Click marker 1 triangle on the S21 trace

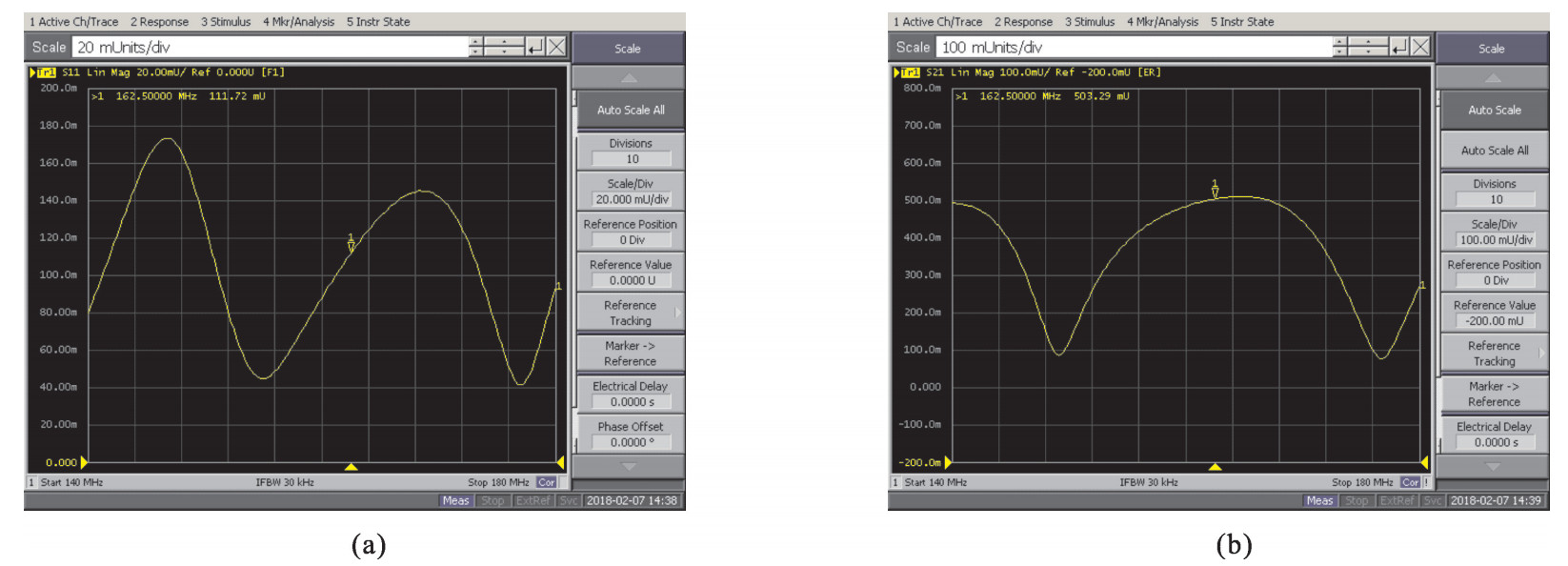click(x=1215, y=191)
